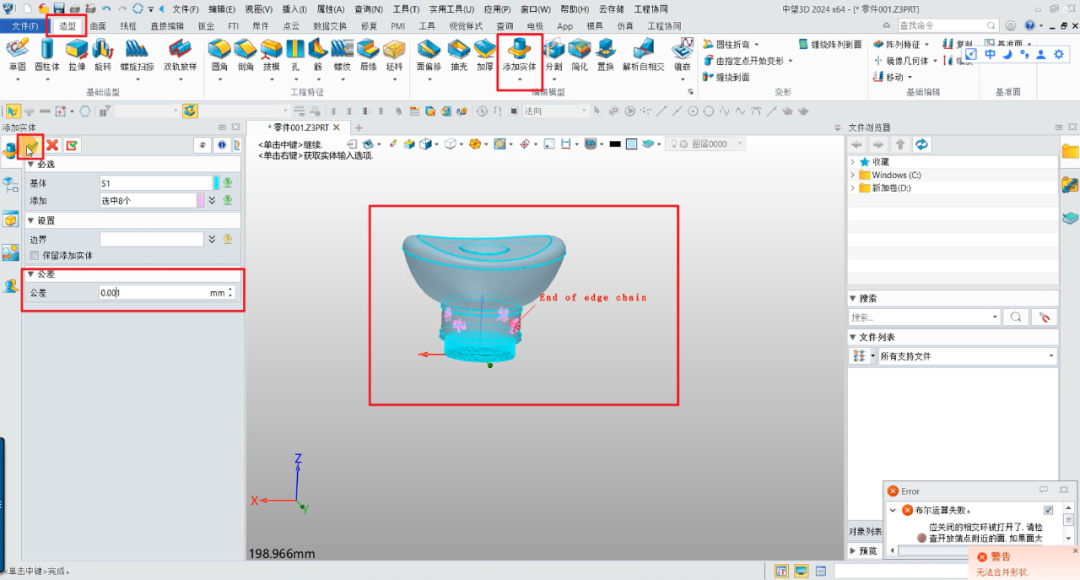Open the 编辑(E) menu
1080x580 pixels.
click(222, 9)
